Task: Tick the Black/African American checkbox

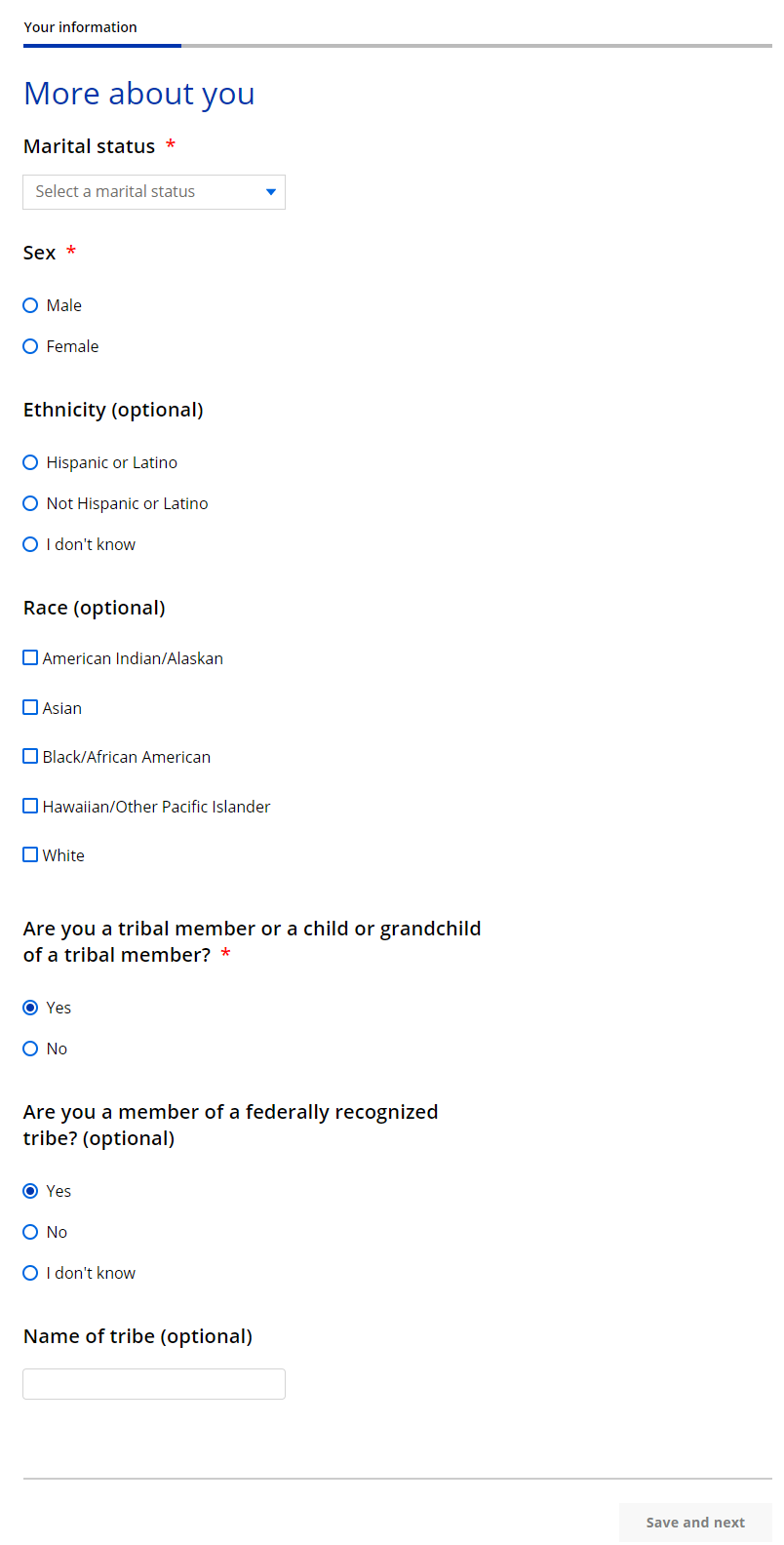Action: point(30,757)
